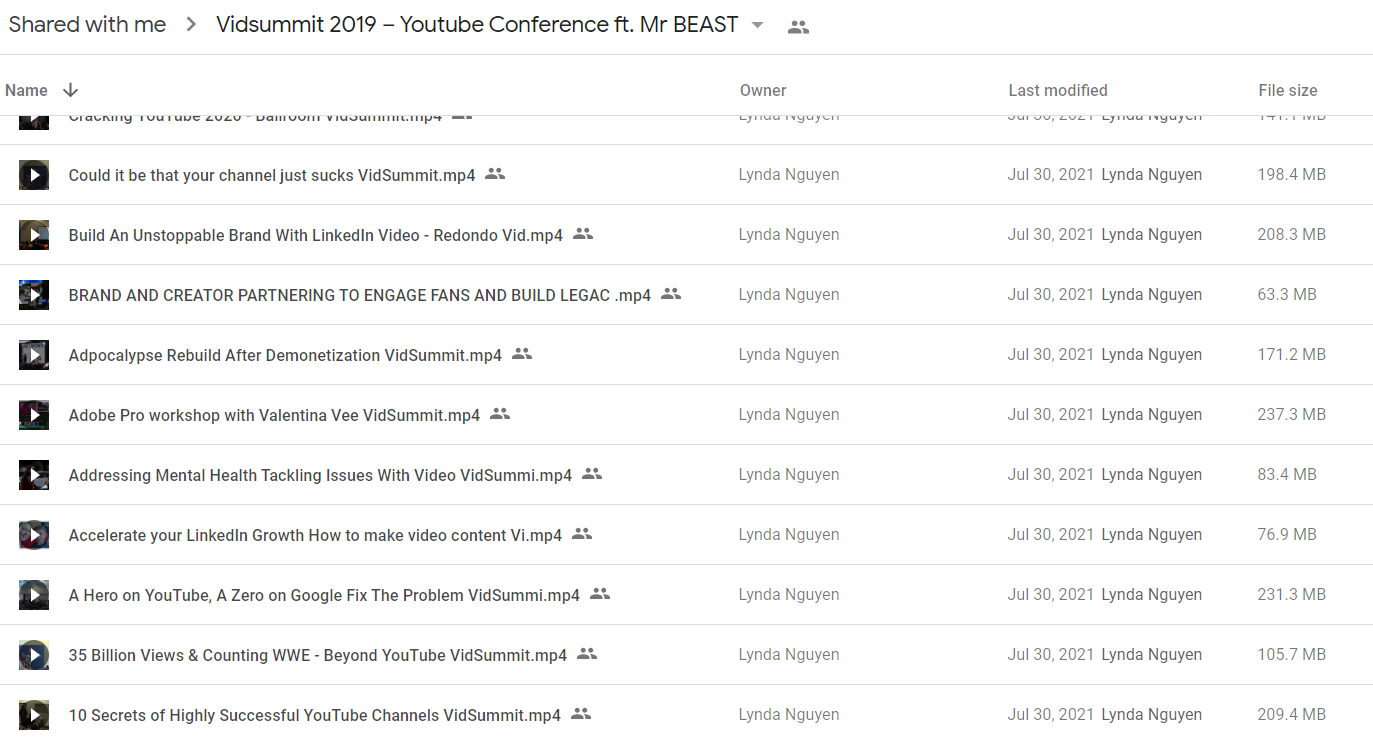Click shared icon on A Hero on YouTube row
The height and width of the screenshot is (741, 1373).
[x=600, y=594]
